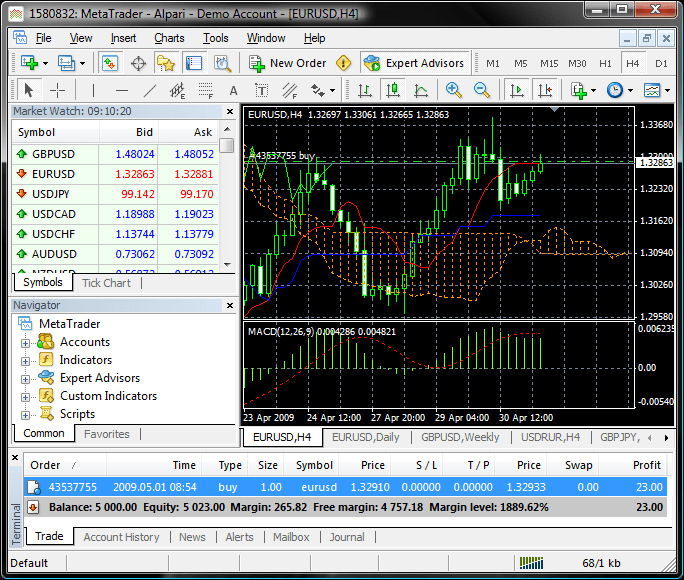Viewport: 684px width, 580px height.
Task: Select the text label T tool
Action: click(x=261, y=91)
